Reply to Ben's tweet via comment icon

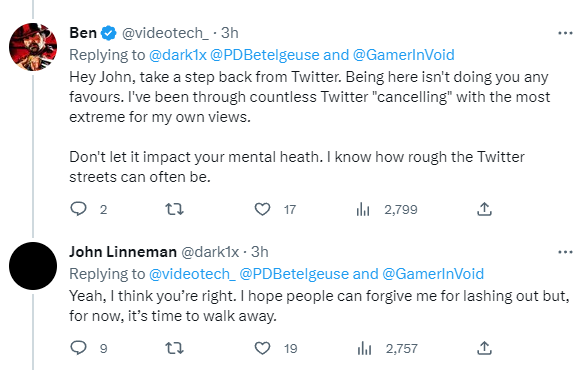[79, 209]
